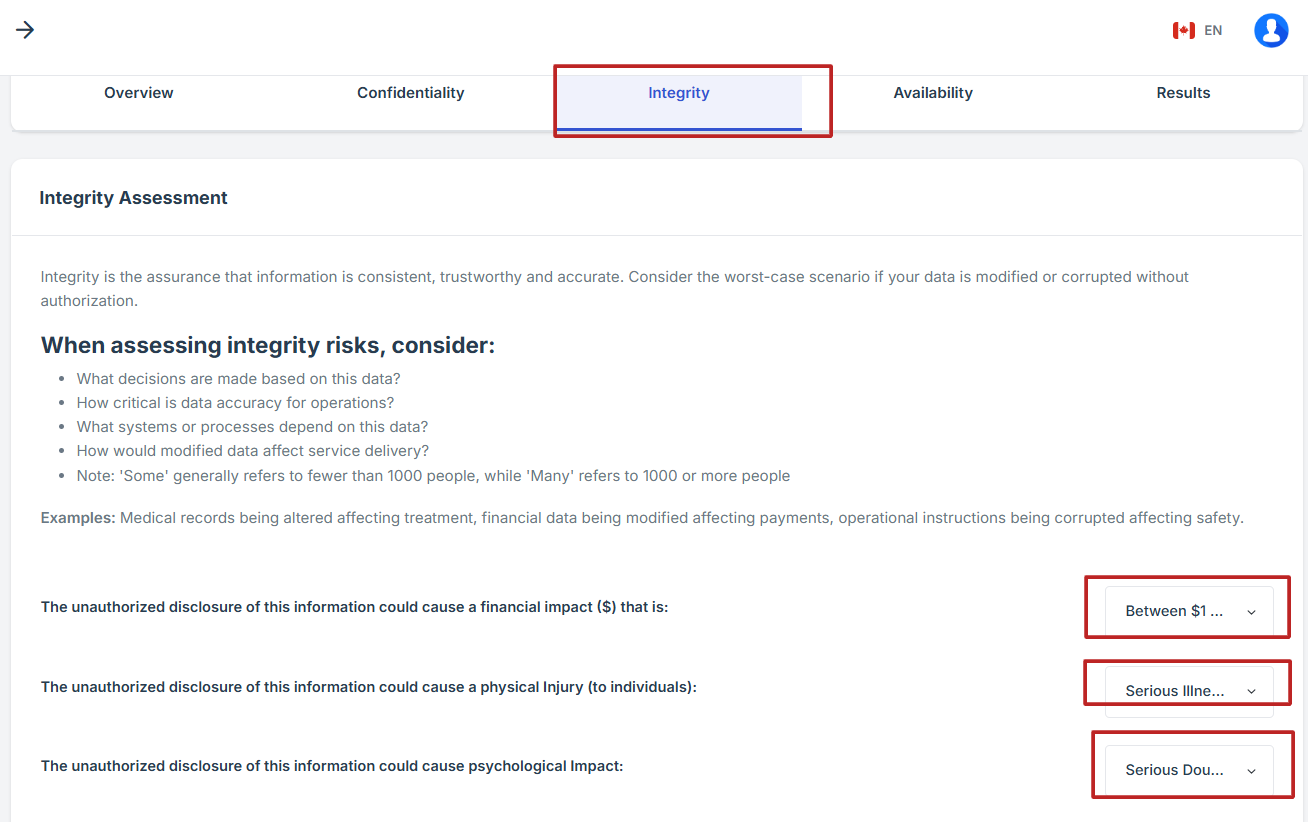The height and width of the screenshot is (822, 1308).
Task: Click 'When assessing integrity risks, consider:' heading
Action: point(268,346)
